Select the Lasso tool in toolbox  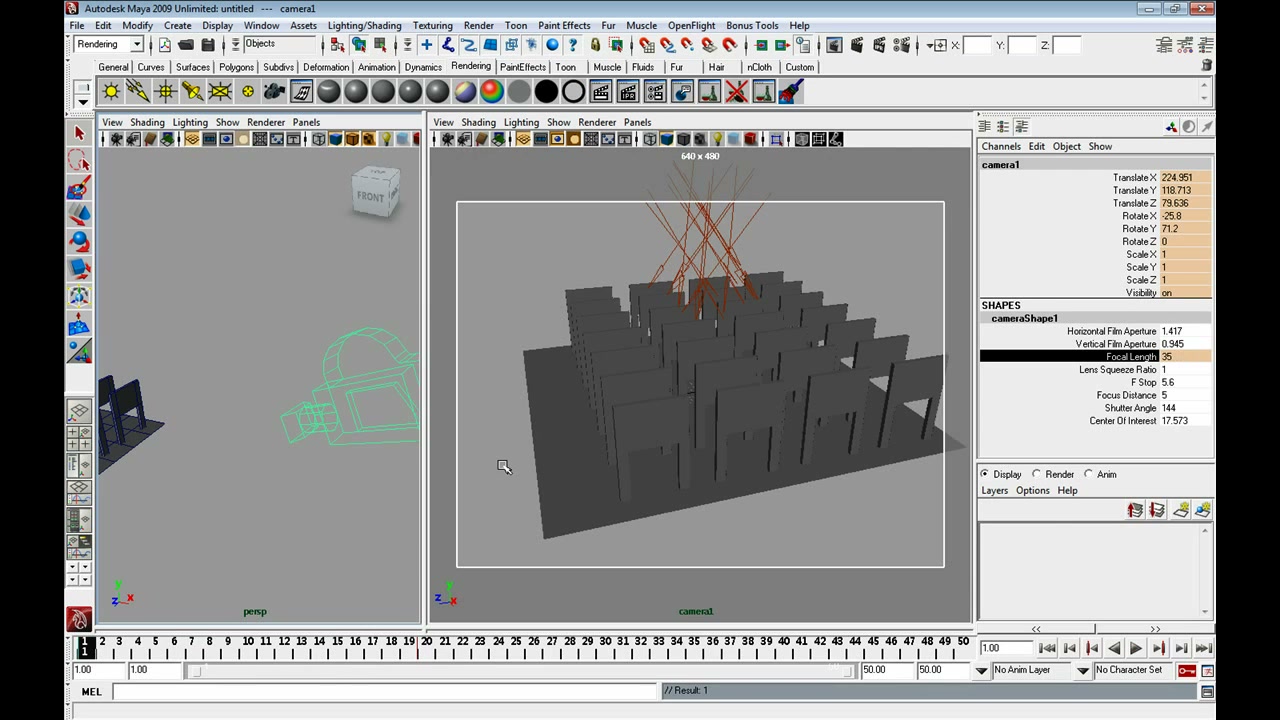79,160
